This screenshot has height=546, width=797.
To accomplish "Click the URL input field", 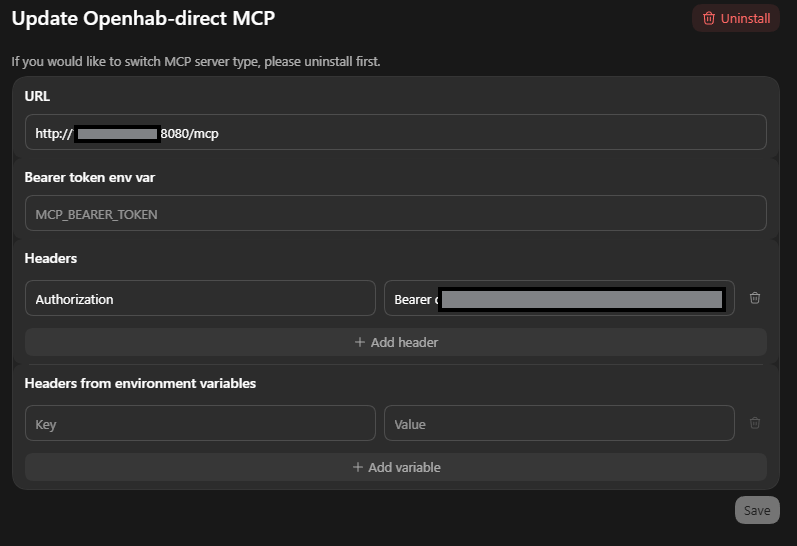I will pos(395,132).
